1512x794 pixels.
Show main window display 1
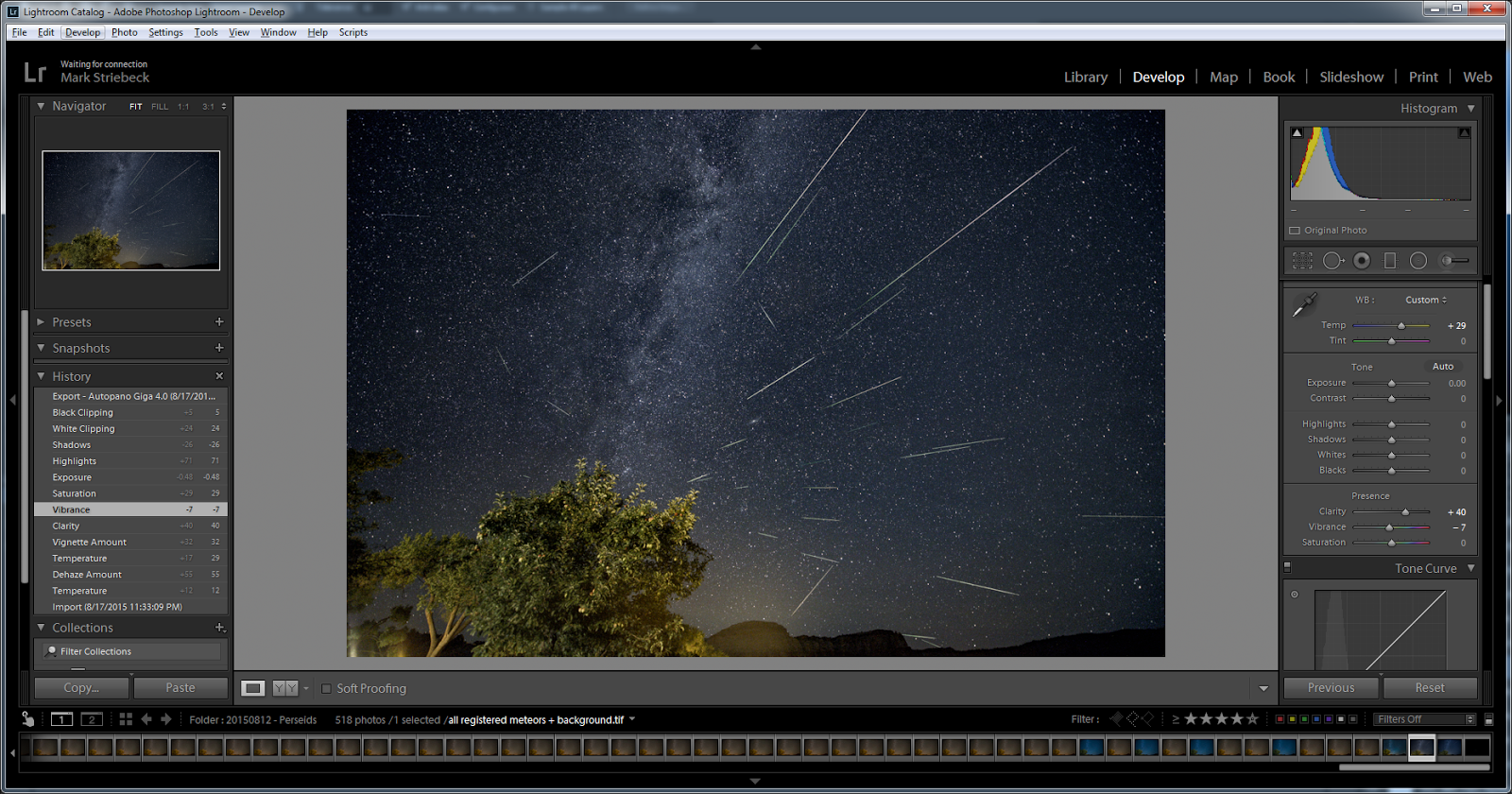tap(61, 719)
